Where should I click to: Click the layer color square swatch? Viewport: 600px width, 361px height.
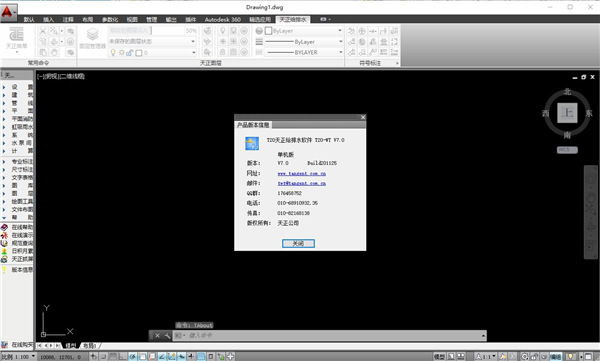139,53
